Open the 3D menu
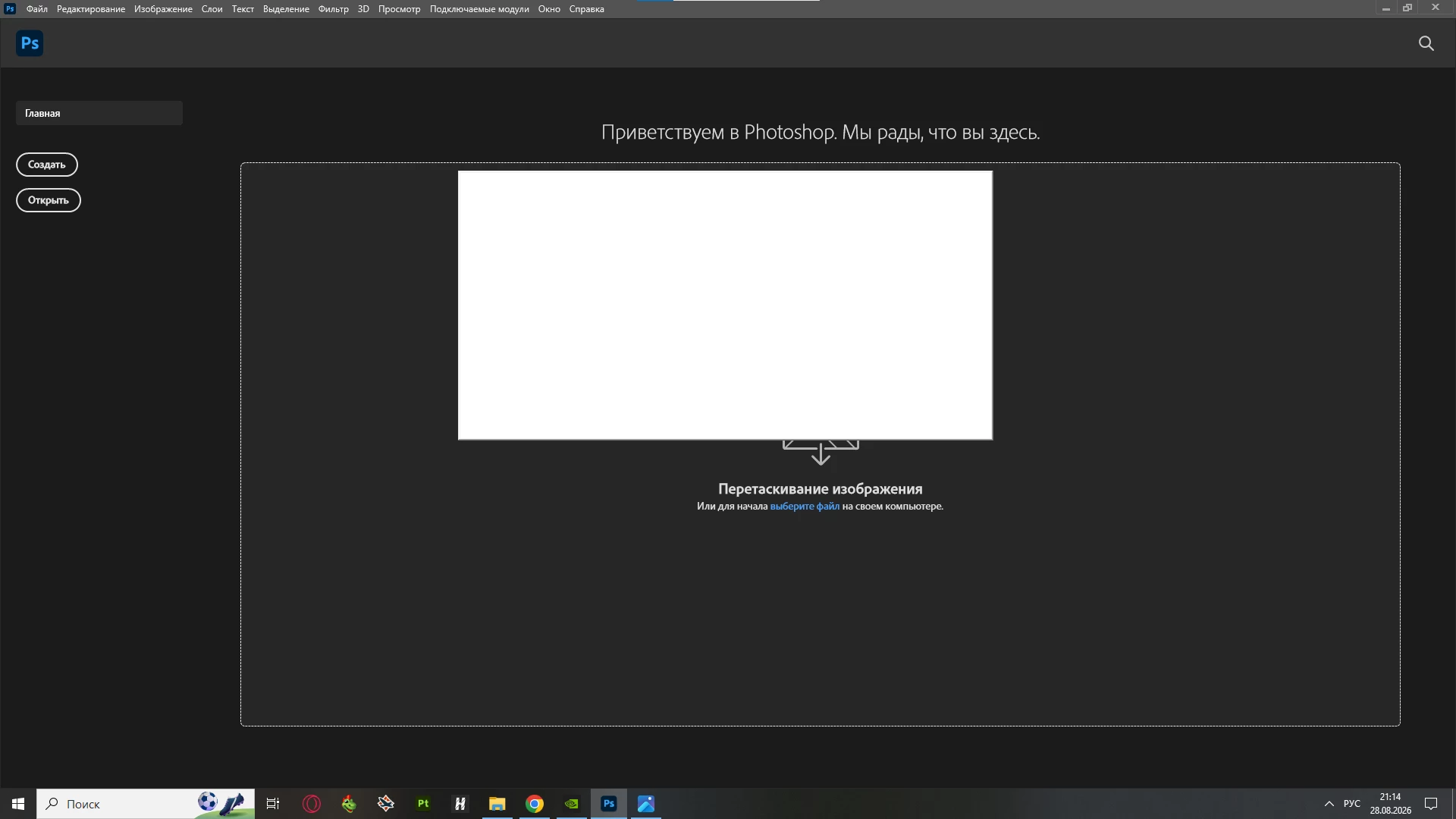Viewport: 1456px width, 819px height. click(363, 9)
